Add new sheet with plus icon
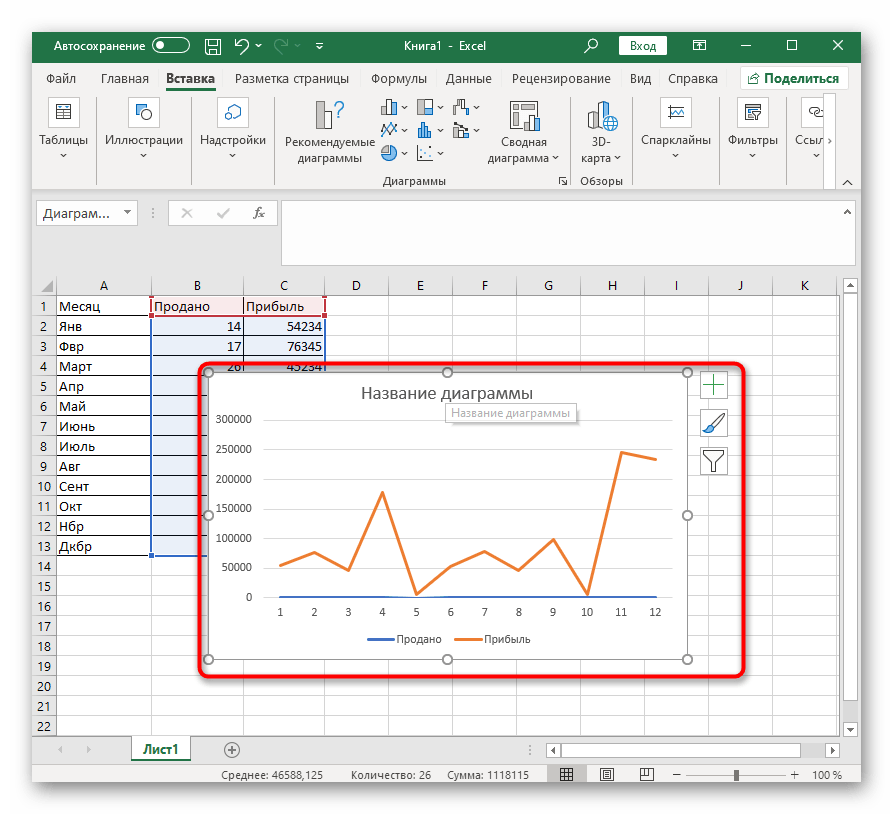Screen dimensions: 893x814 tap(232, 749)
